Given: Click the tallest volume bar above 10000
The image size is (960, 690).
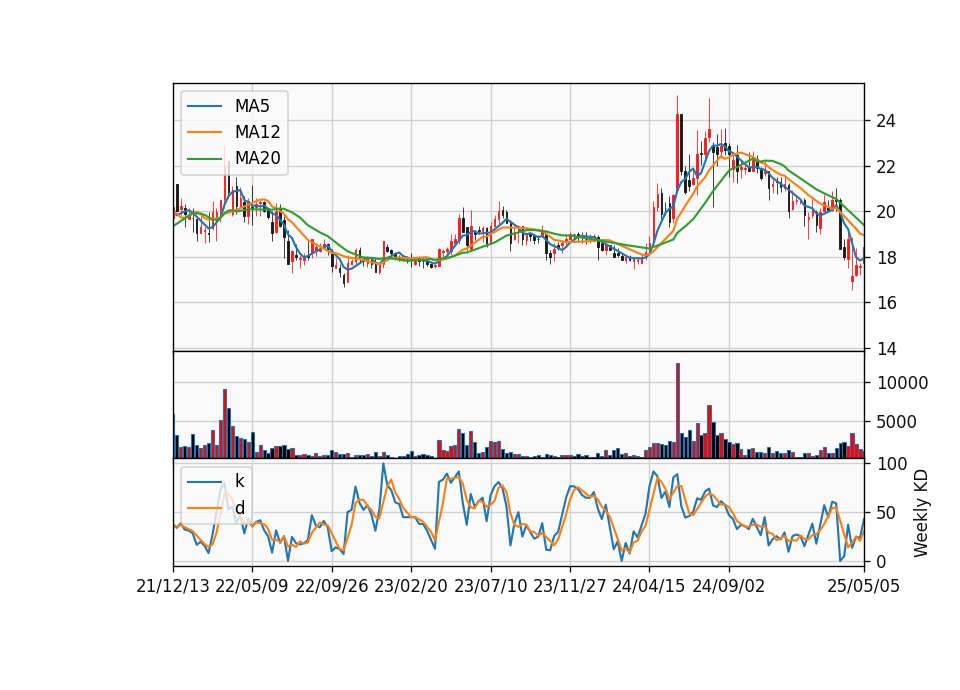Looking at the screenshot, I should 678,411.
